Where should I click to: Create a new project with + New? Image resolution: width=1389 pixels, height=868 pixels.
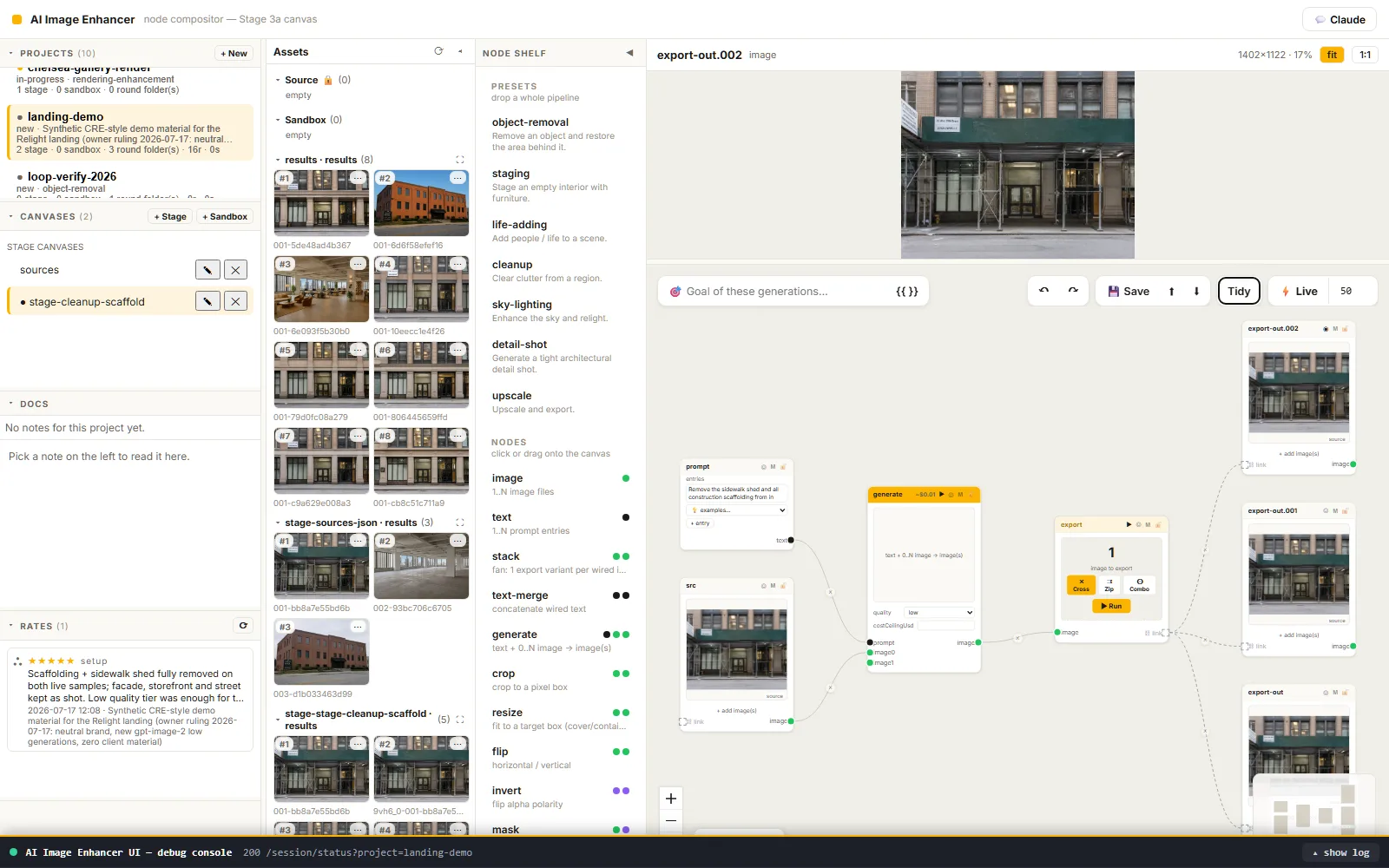click(234, 53)
